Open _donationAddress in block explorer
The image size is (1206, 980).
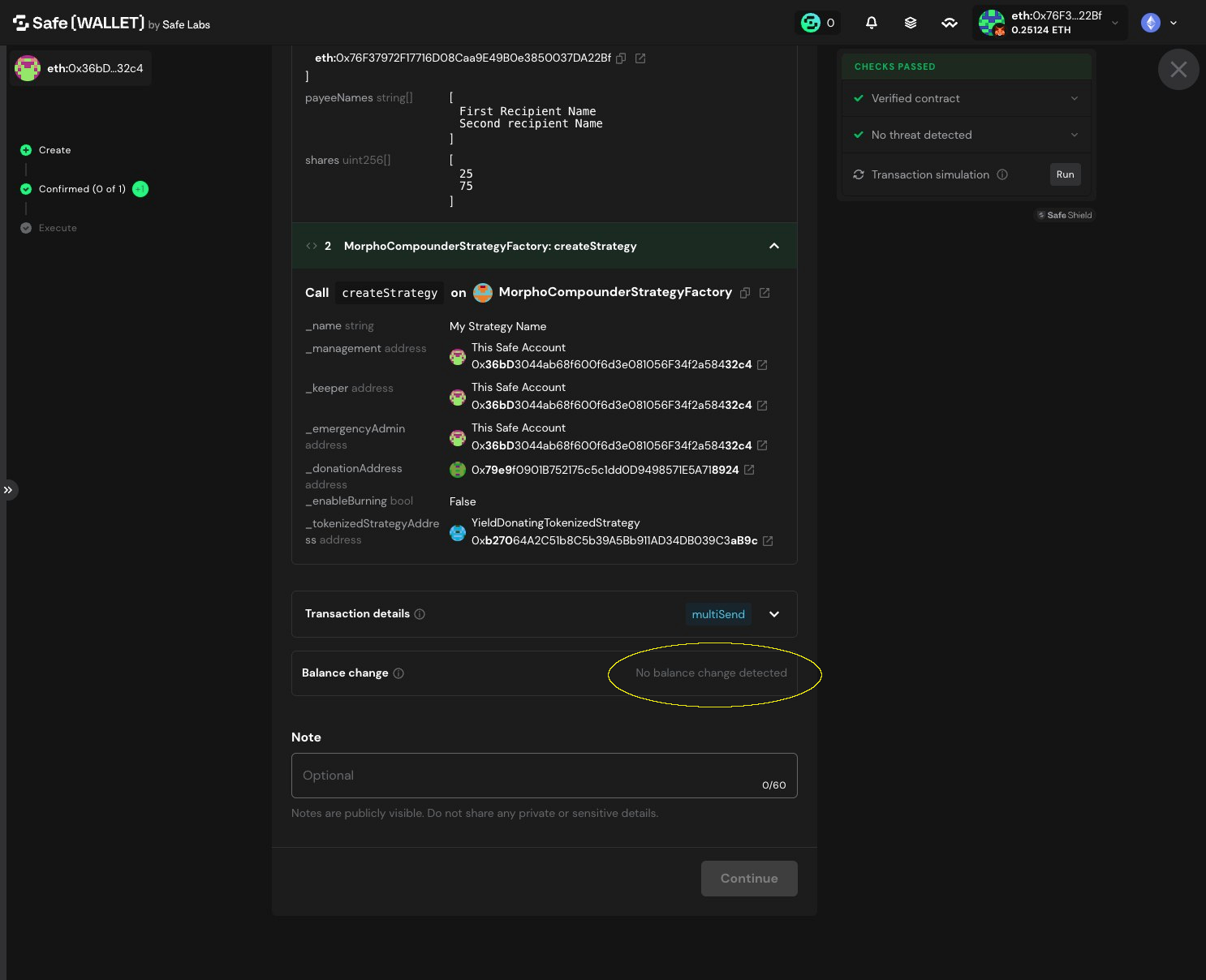tap(749, 470)
